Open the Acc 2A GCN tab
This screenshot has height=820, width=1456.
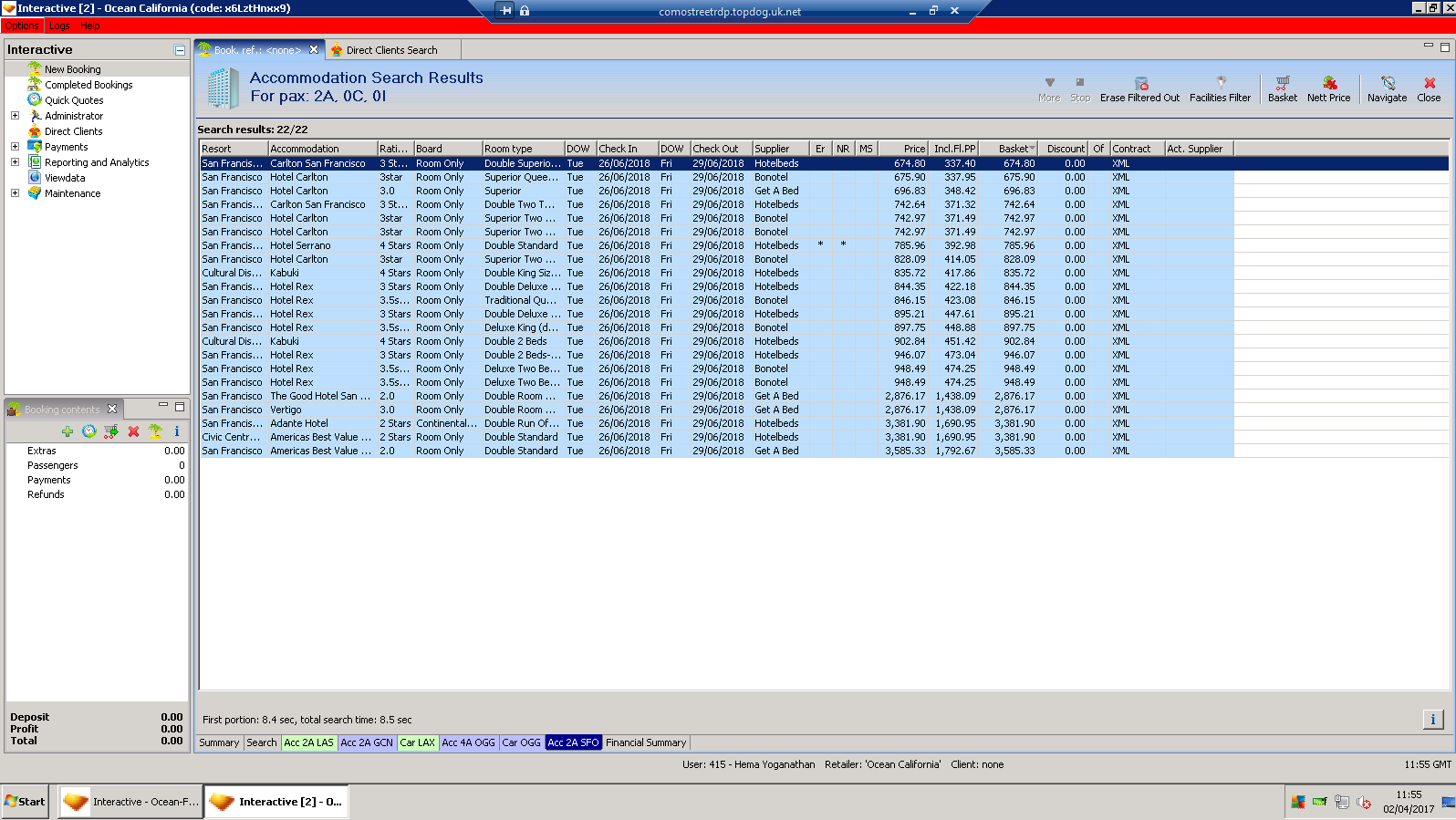[367, 742]
